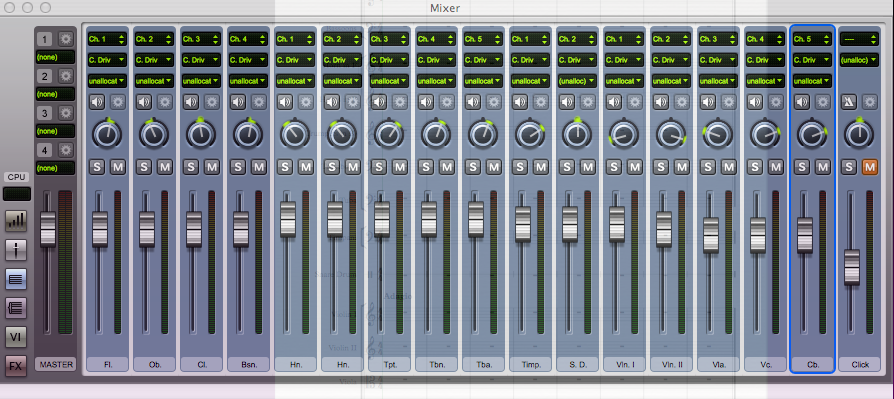
Task: Solo the Vln. I strip
Action: click(613, 167)
